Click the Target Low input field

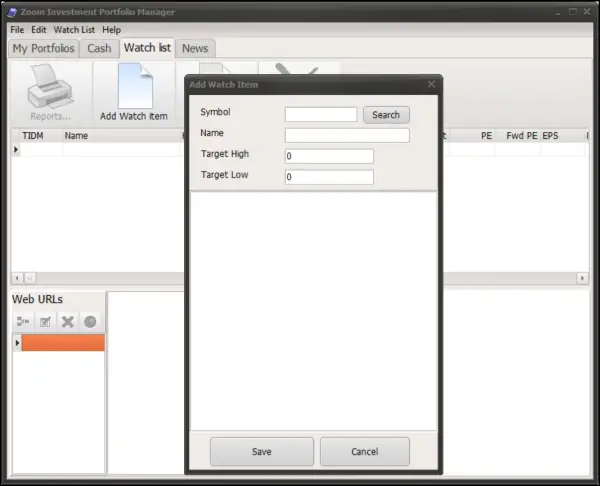coord(329,177)
